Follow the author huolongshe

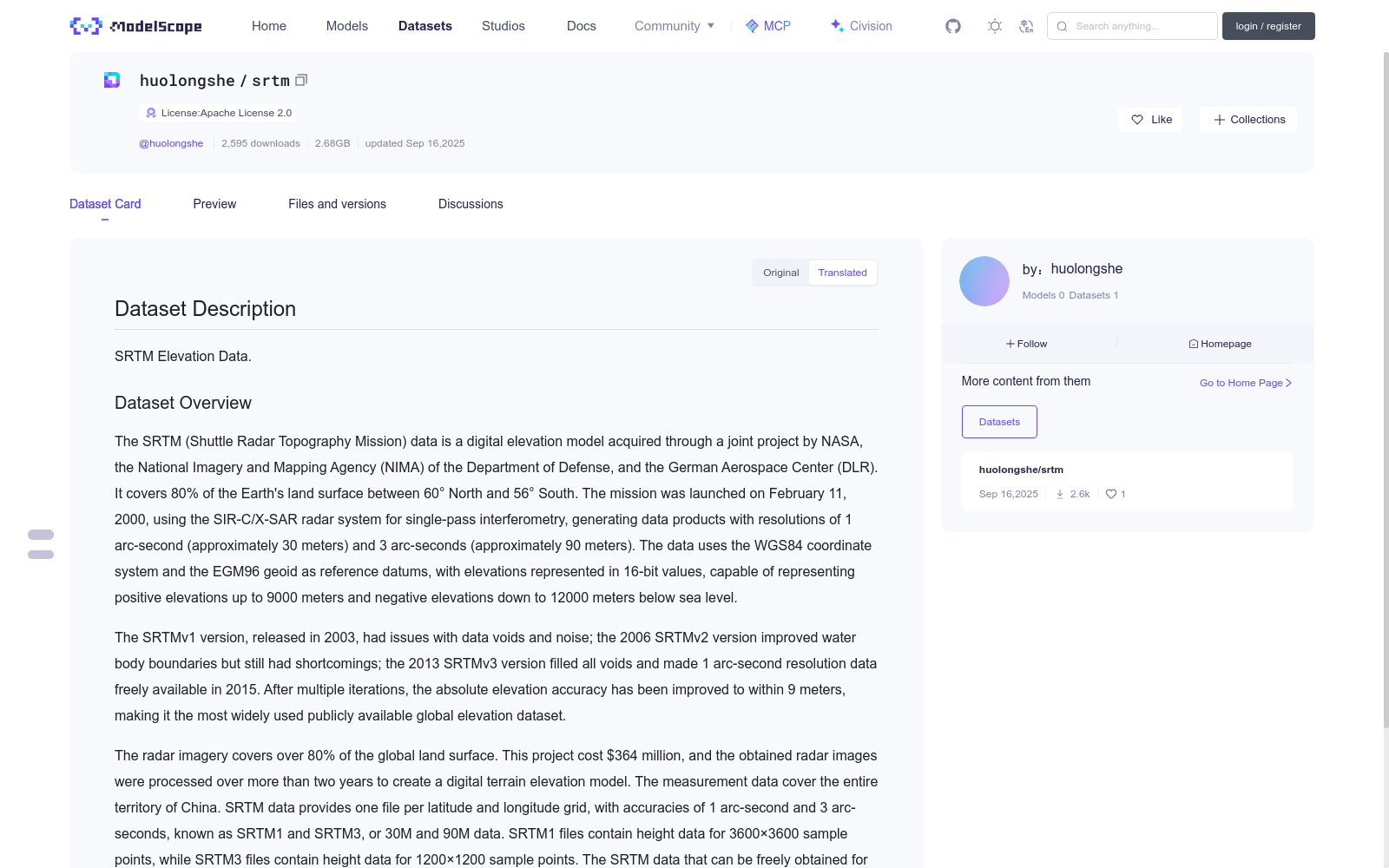(x=1027, y=344)
